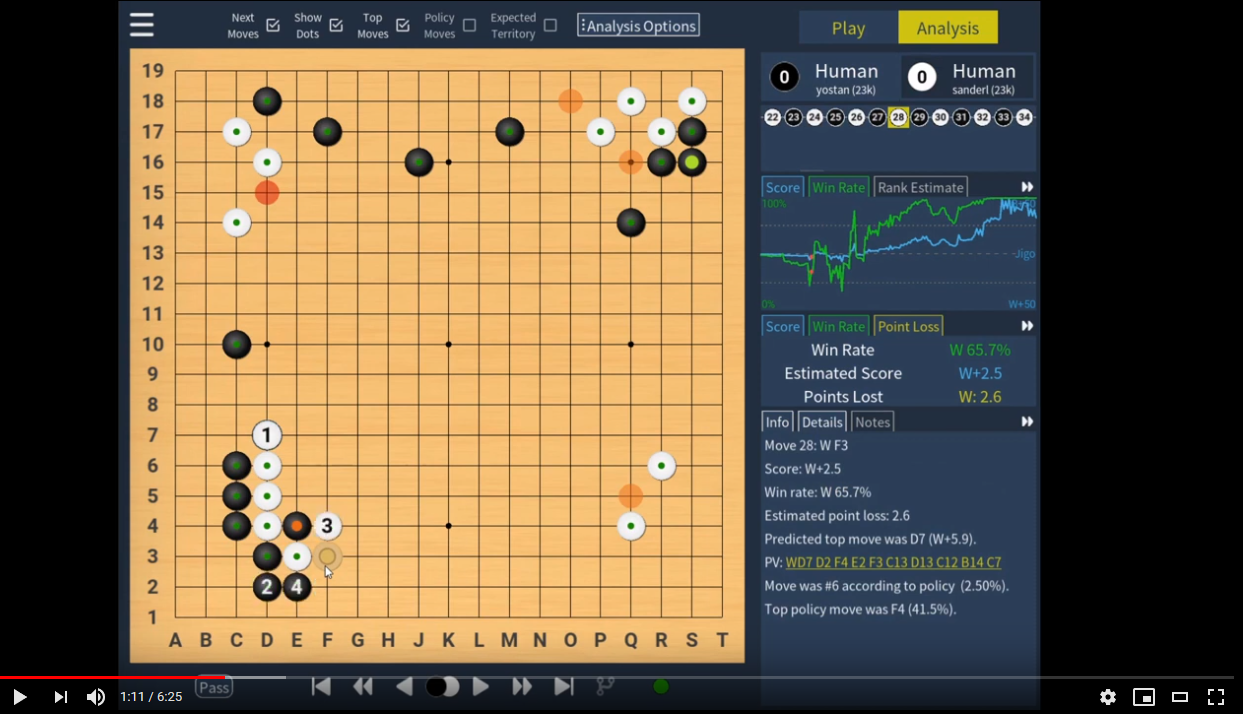Step back one move

click(x=404, y=686)
